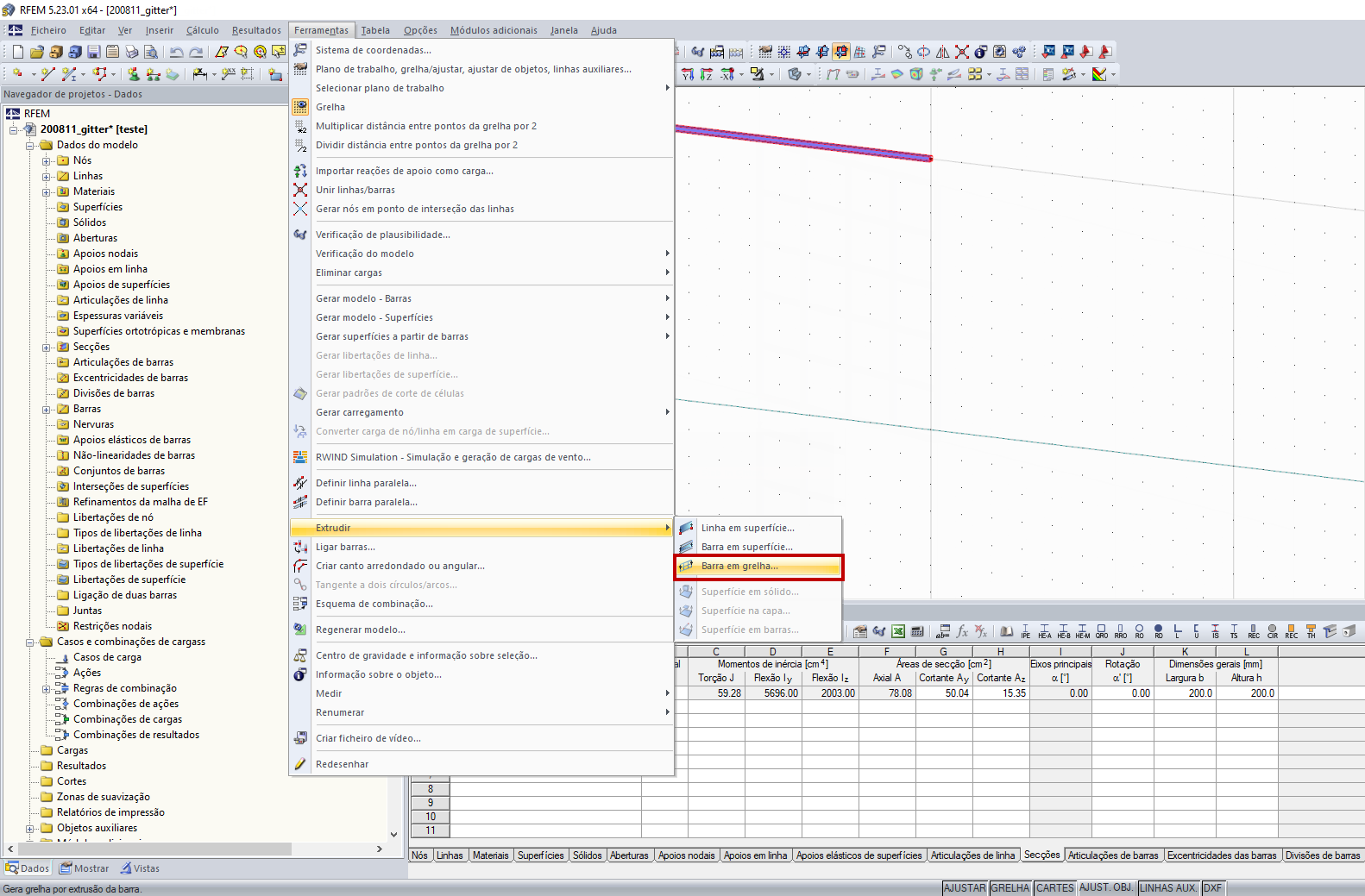Image resolution: width=1365 pixels, height=896 pixels.
Task: Open the Cálculo menu
Action: tap(203, 30)
